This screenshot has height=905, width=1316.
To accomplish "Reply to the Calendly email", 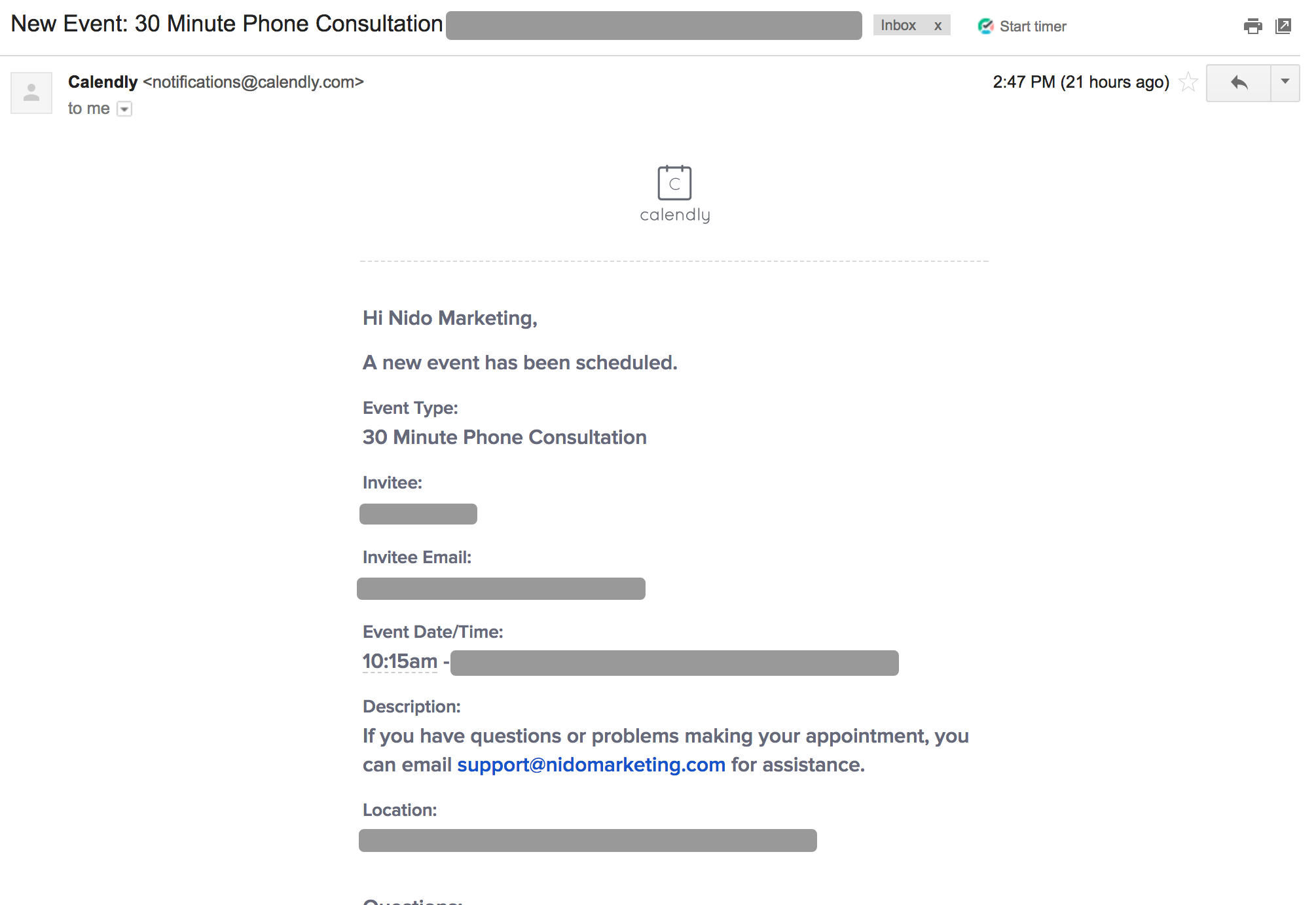I will point(1238,83).
